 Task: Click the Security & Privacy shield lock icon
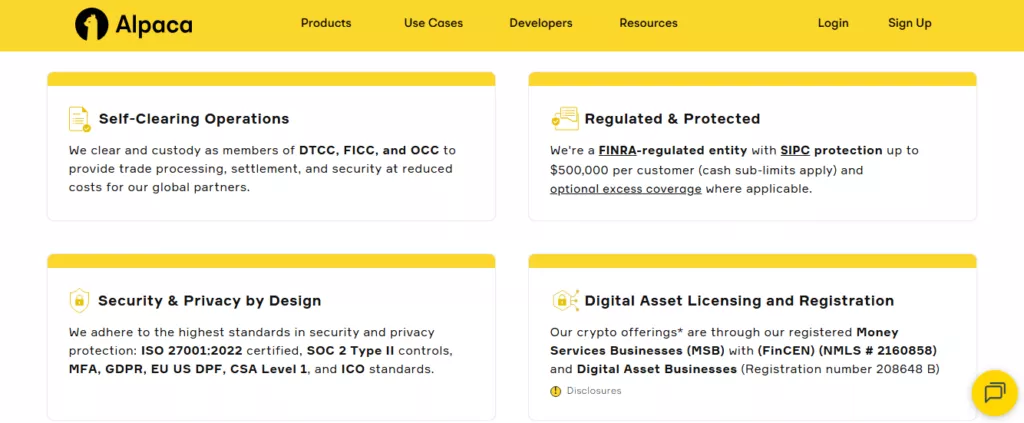79,301
